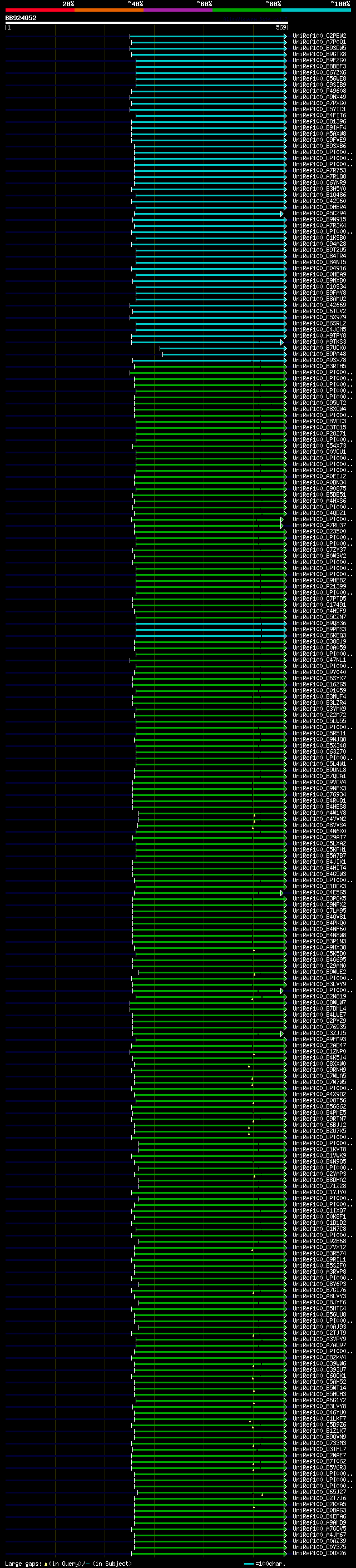Select the UniRef100_P21399 label
This screenshot has width=356, height=1568.
[x=319, y=587]
